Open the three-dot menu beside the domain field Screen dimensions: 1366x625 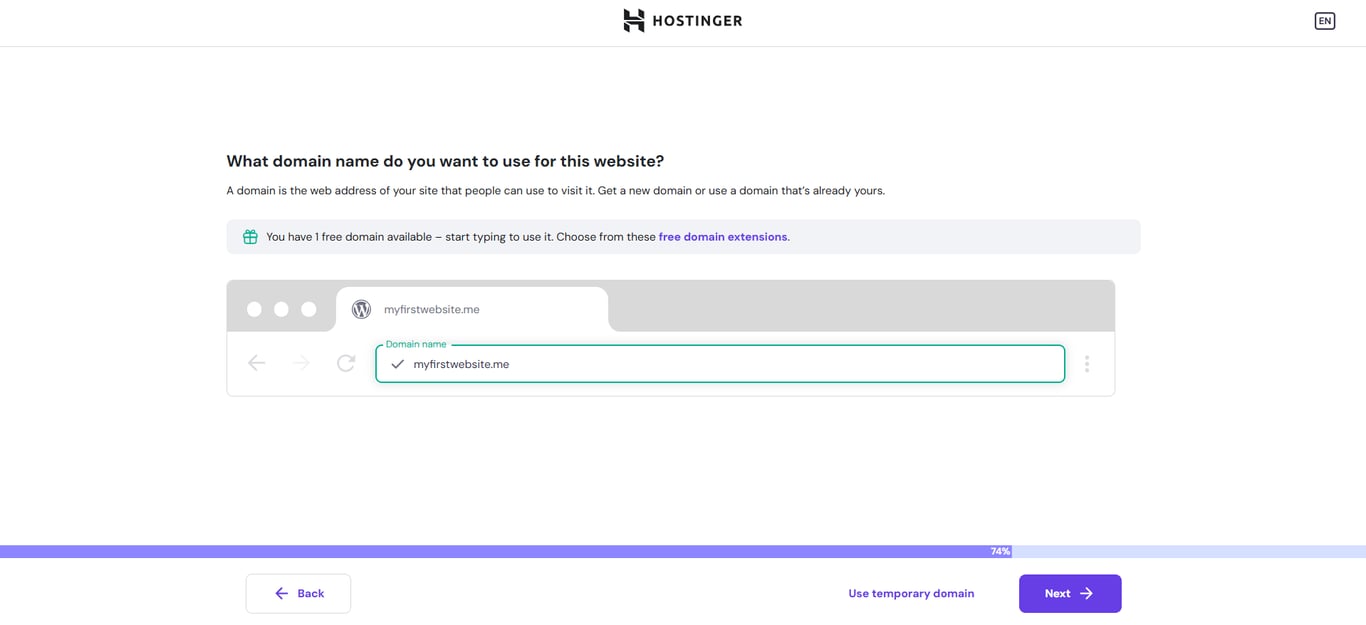(1087, 363)
